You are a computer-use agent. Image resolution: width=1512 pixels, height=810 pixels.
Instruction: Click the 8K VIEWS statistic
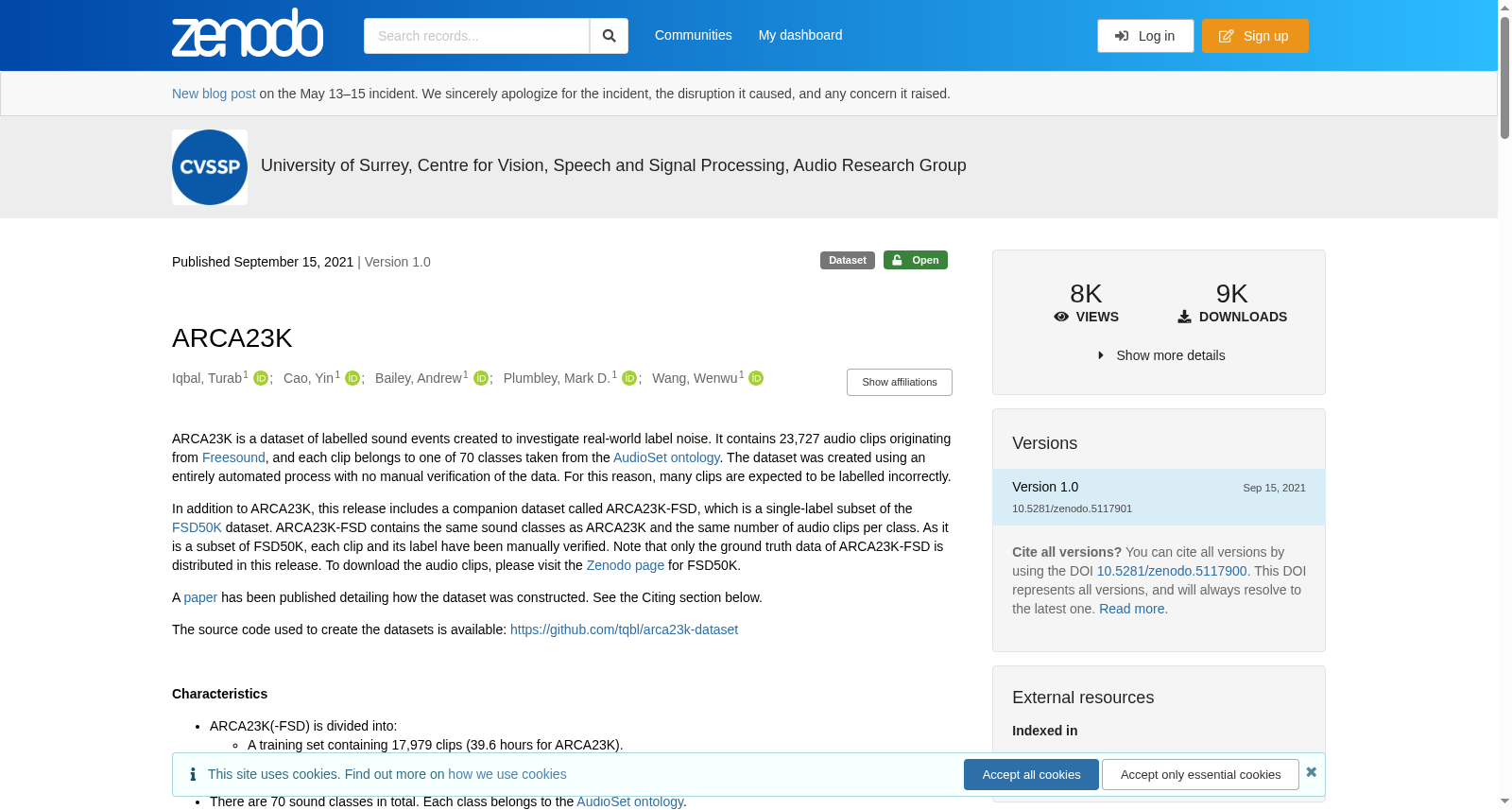click(1087, 302)
